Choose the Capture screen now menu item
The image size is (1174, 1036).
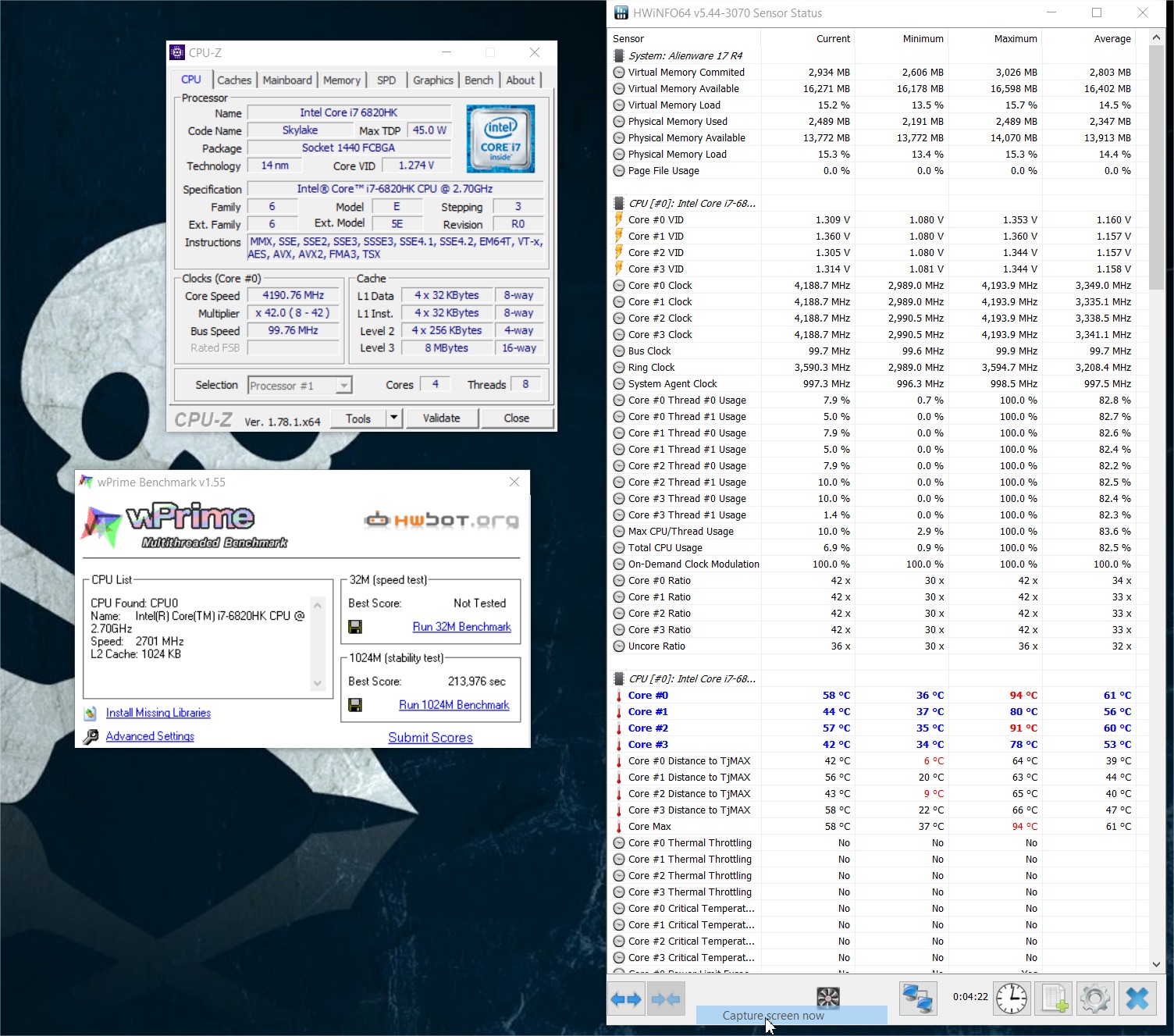pyautogui.click(x=792, y=1015)
